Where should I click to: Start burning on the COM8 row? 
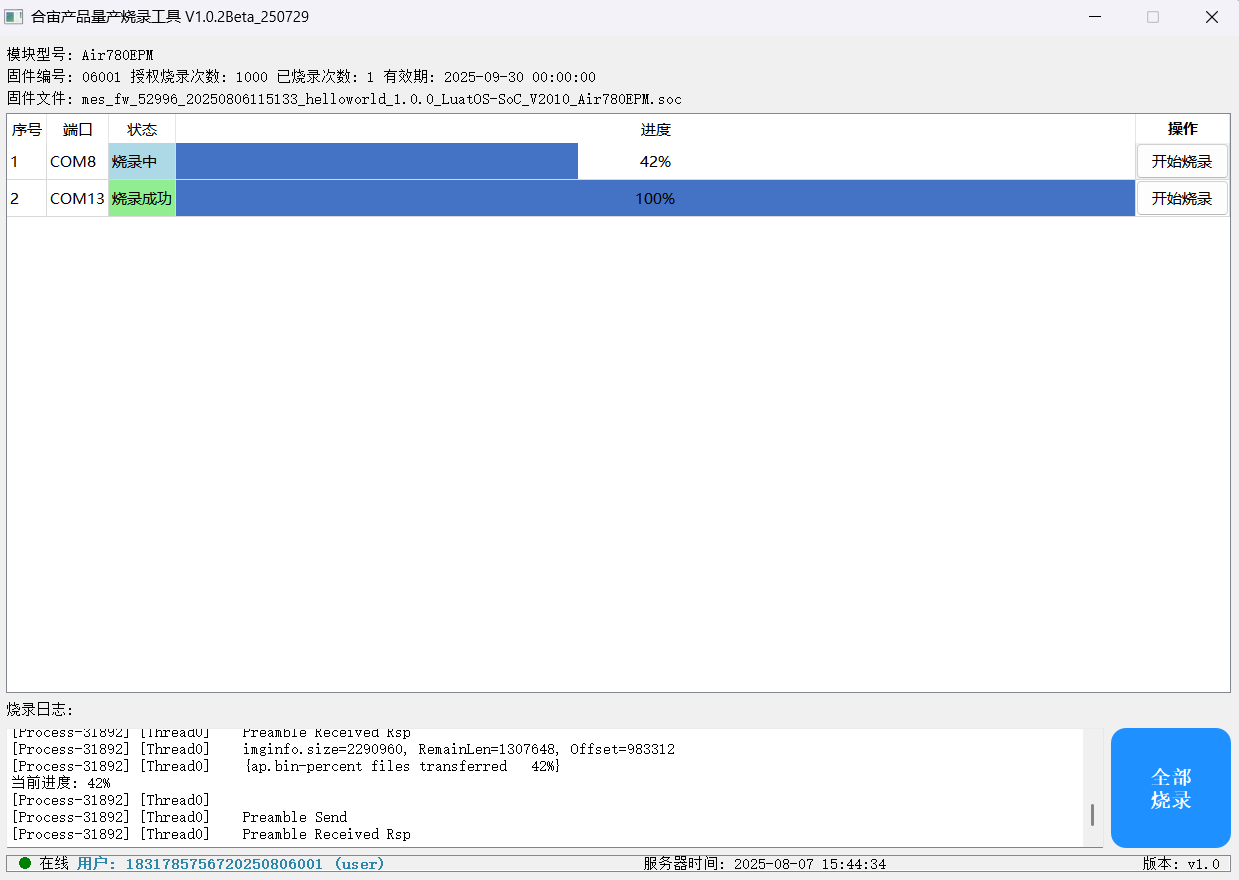[x=1182, y=161]
